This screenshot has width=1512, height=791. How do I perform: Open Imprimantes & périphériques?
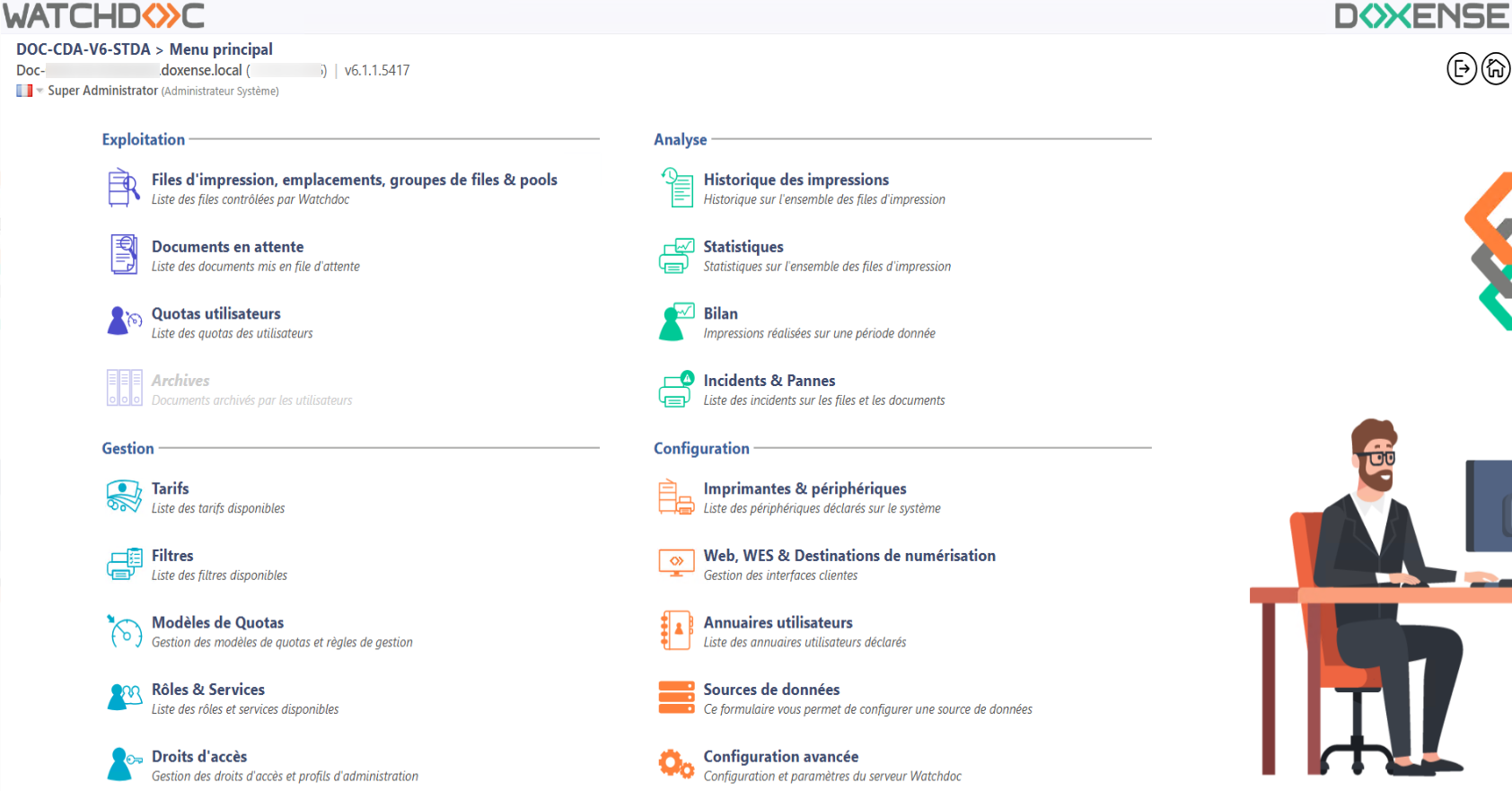tap(804, 488)
